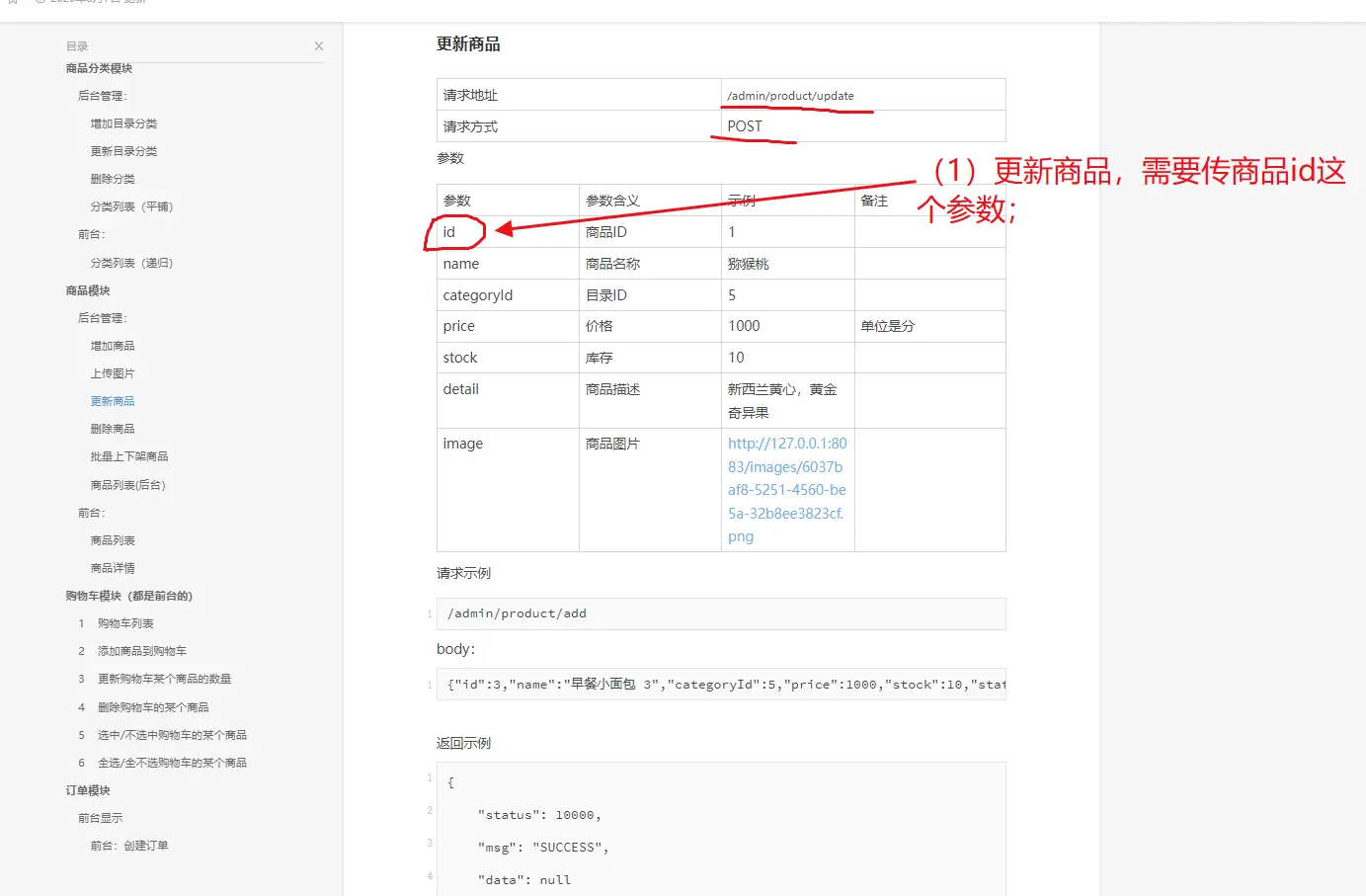Viewport: 1366px width, 896px height.
Task: Open 分类列表（递归） from the outline
Action: click(131, 263)
